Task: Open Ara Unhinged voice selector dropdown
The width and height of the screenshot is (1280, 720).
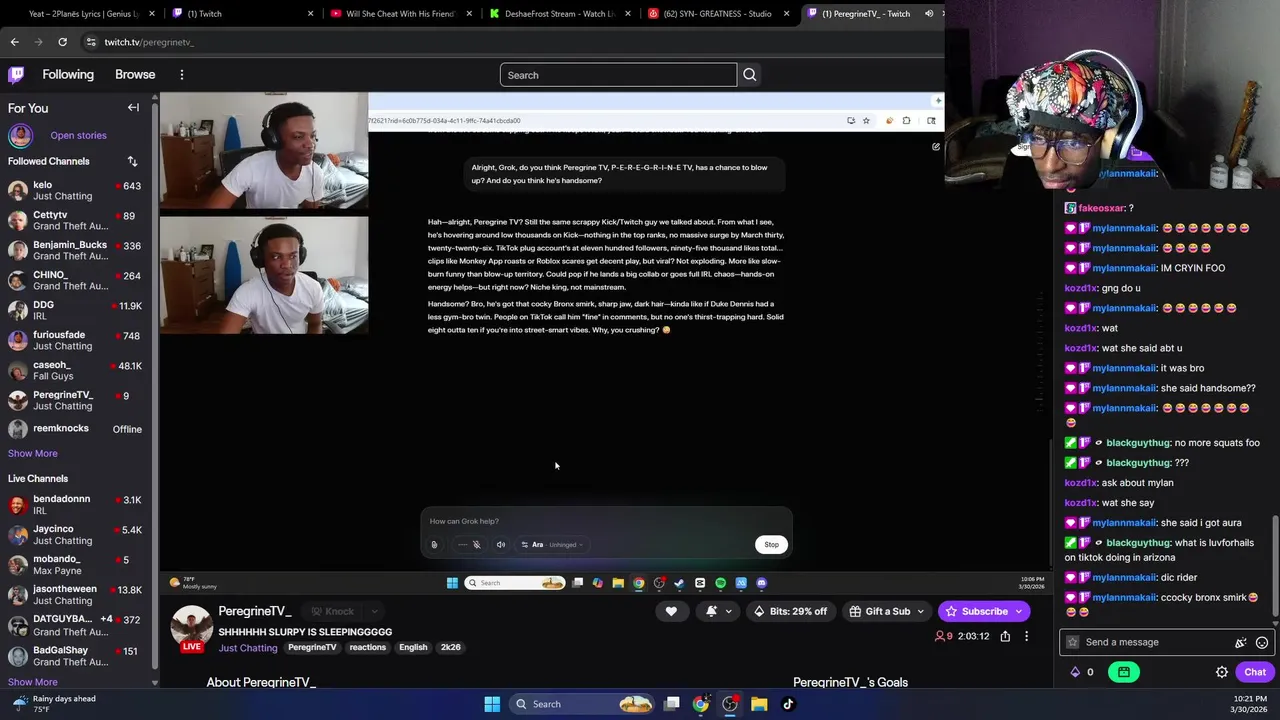Action: 552,545
